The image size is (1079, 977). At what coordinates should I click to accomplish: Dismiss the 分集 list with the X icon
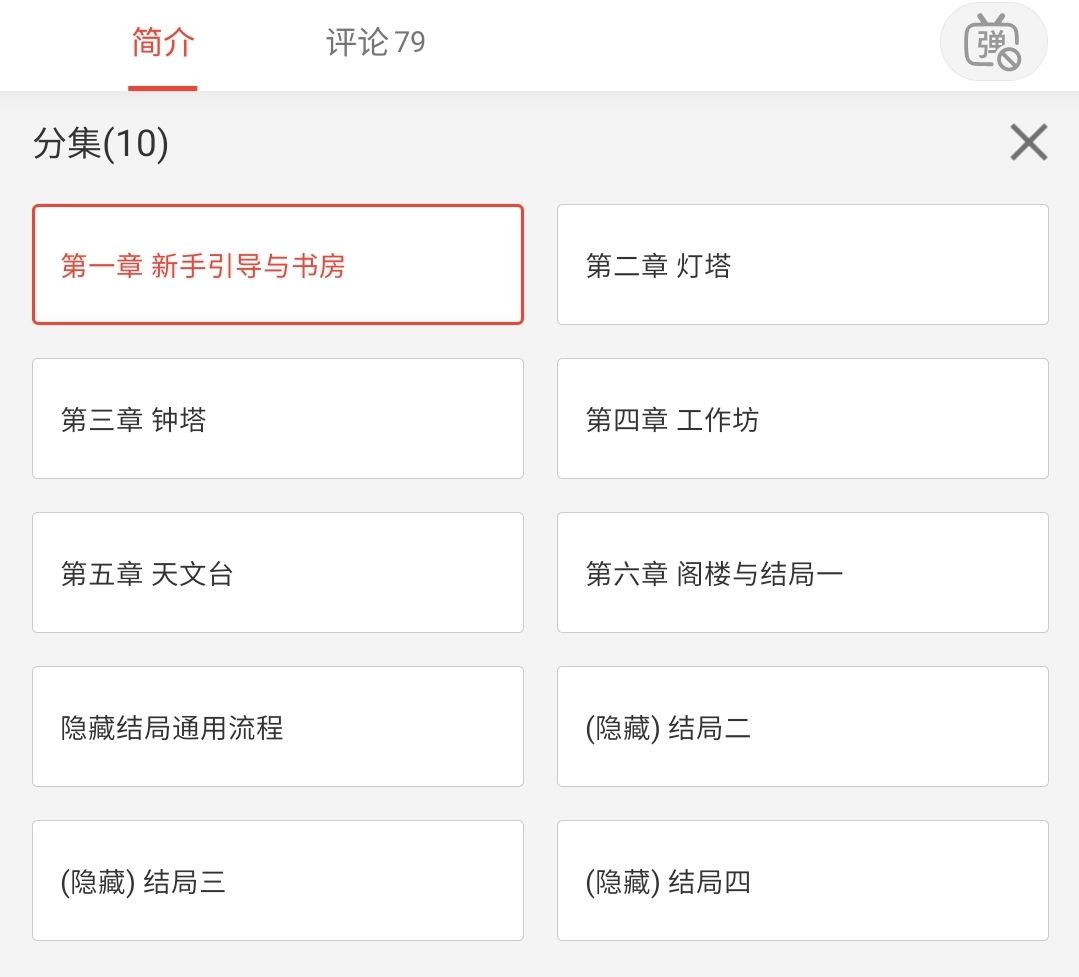click(1028, 143)
